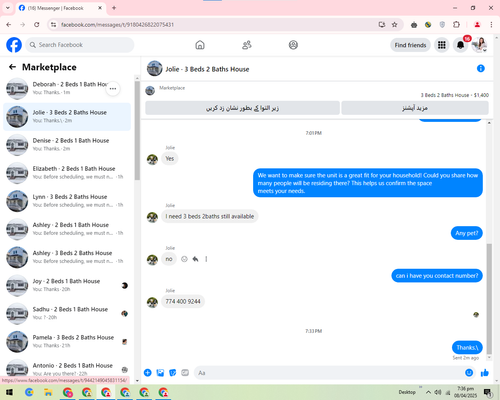
Task: Click Jolie's avatar in chat header
Action: click(155, 68)
